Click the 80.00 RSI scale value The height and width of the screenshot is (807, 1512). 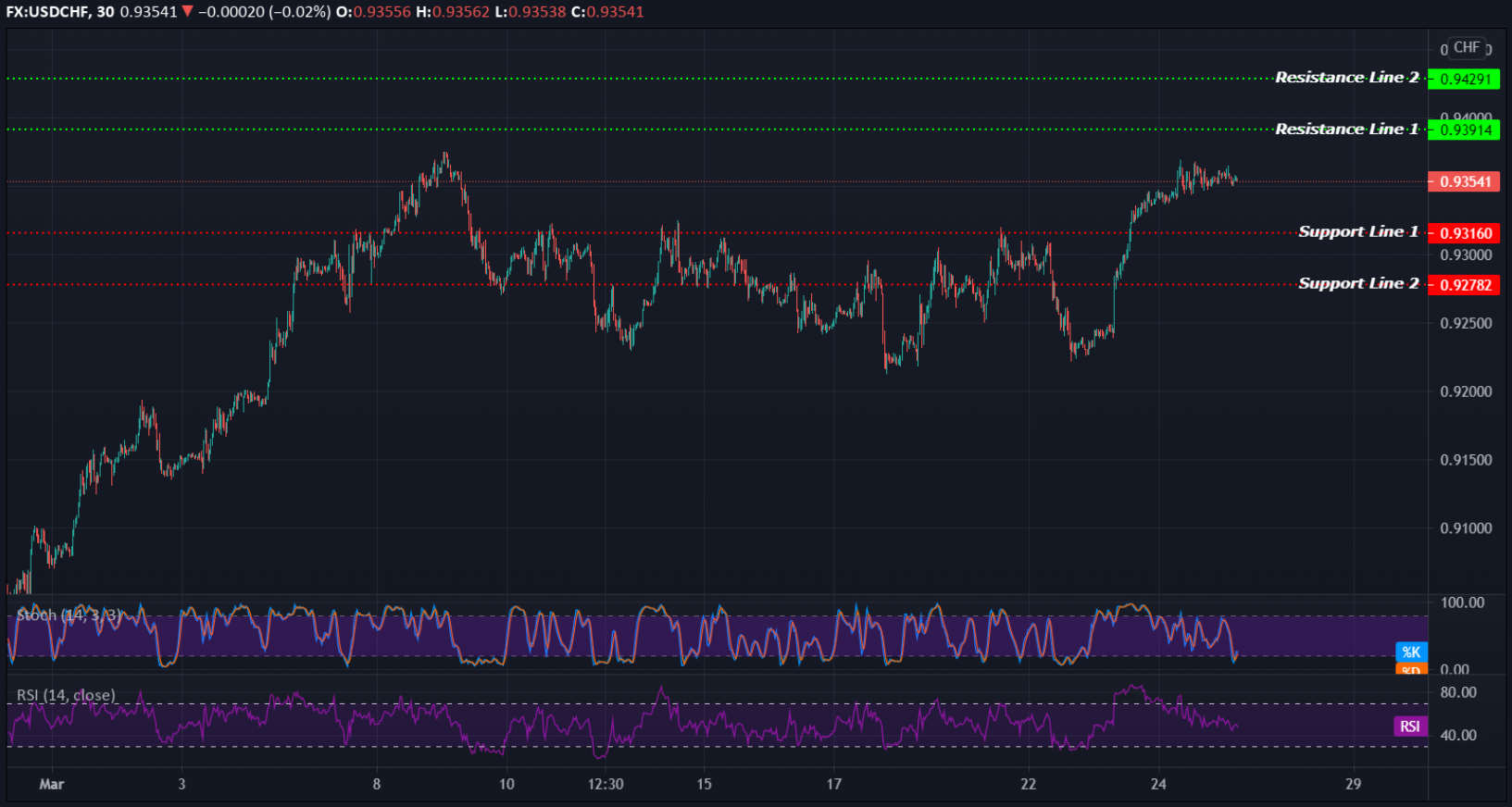1458,692
